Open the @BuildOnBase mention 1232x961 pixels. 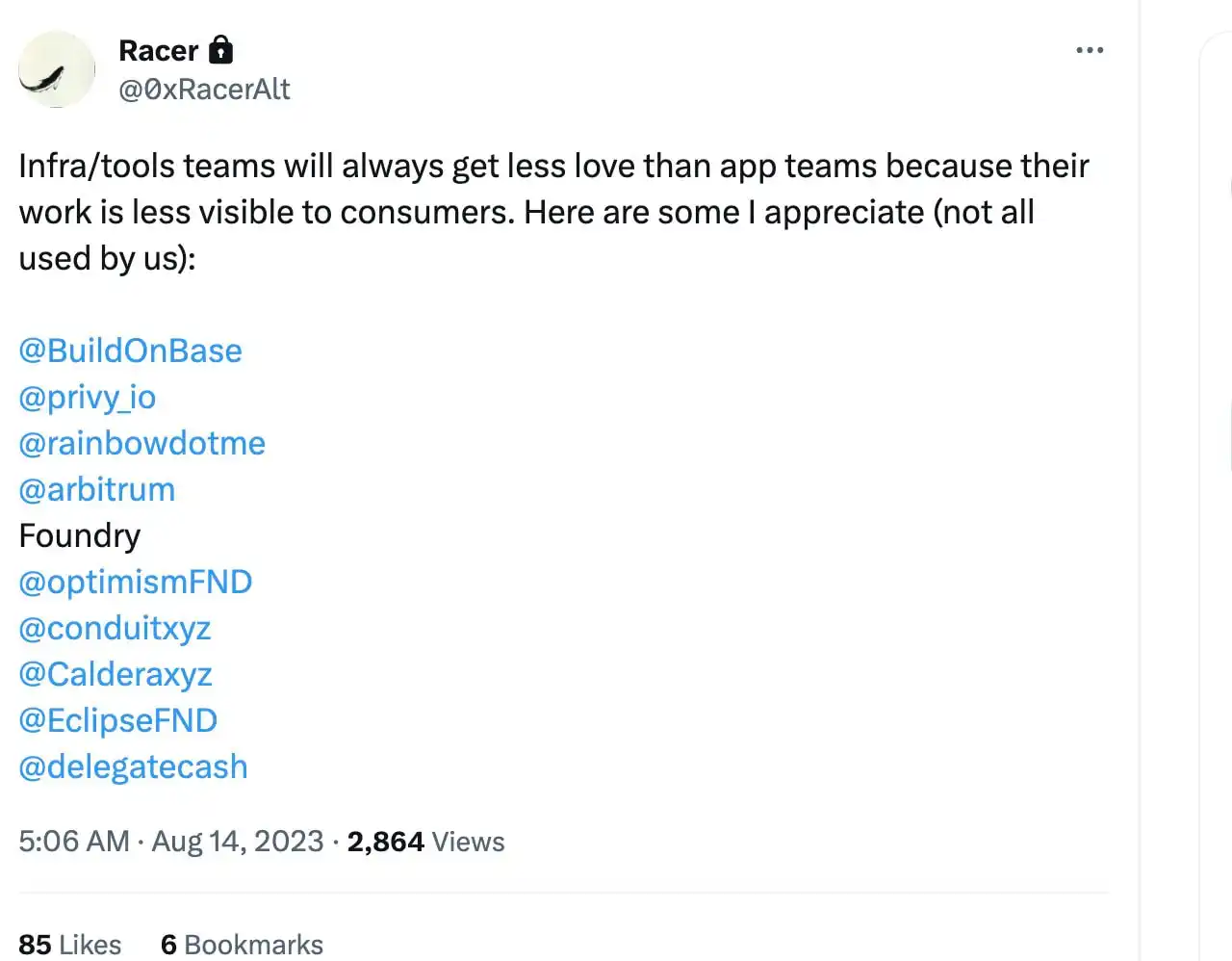tap(130, 351)
